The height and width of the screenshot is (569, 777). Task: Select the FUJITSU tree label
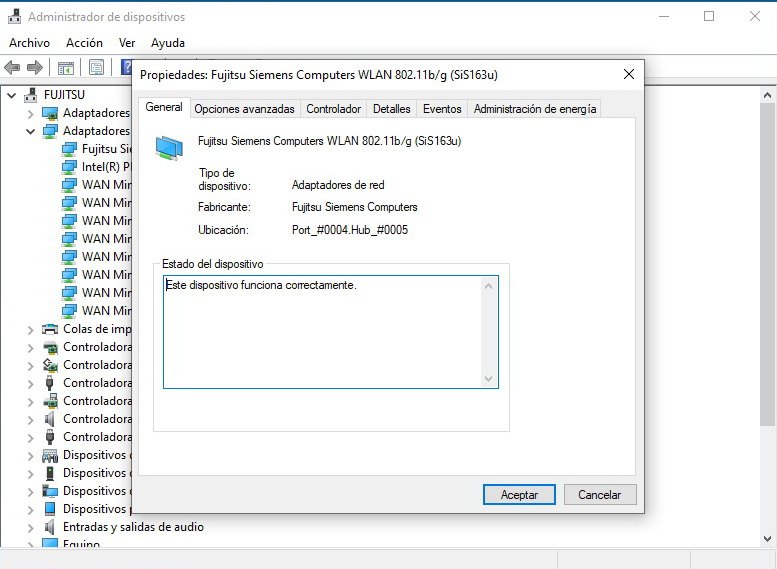64,94
